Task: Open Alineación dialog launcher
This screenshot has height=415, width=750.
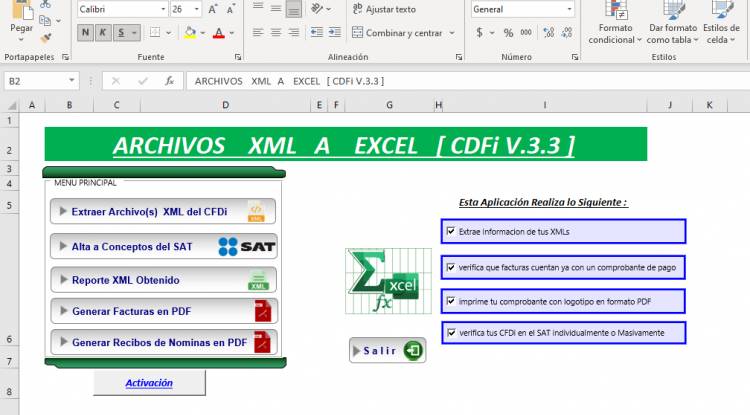Action: tap(459, 57)
